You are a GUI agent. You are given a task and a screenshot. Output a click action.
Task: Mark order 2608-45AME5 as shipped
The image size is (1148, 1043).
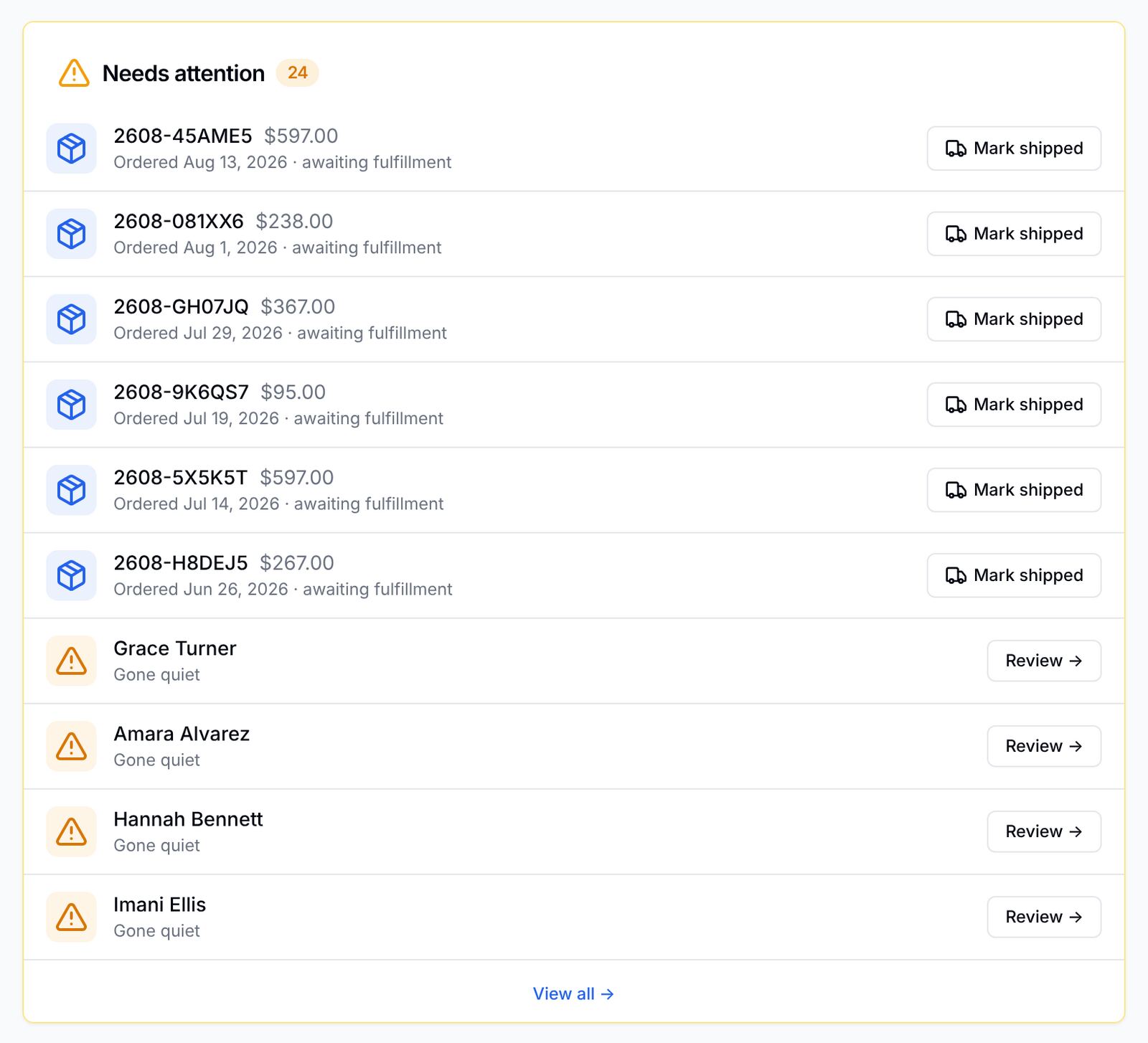1014,148
